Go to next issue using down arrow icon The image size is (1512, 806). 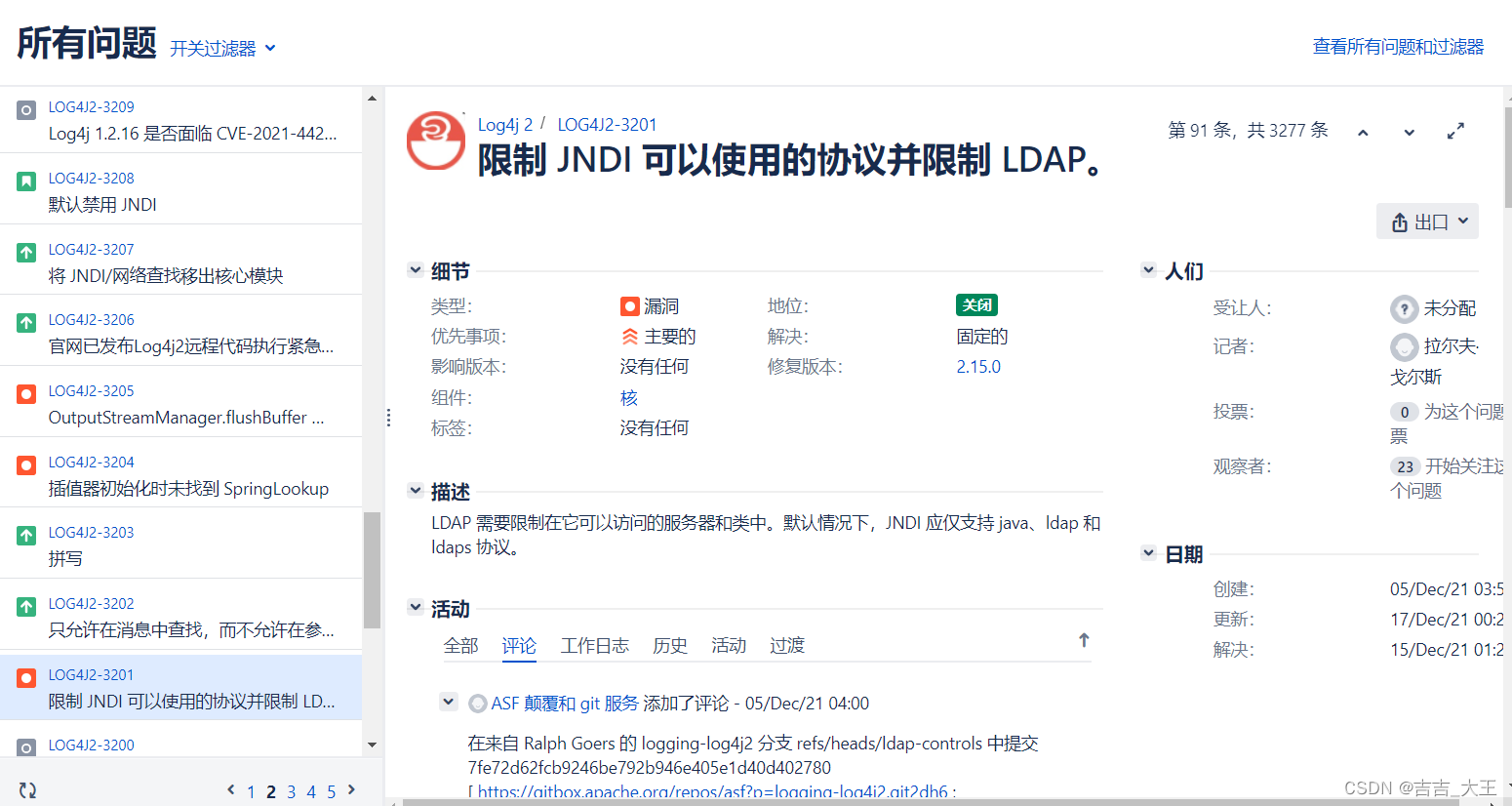click(1408, 130)
